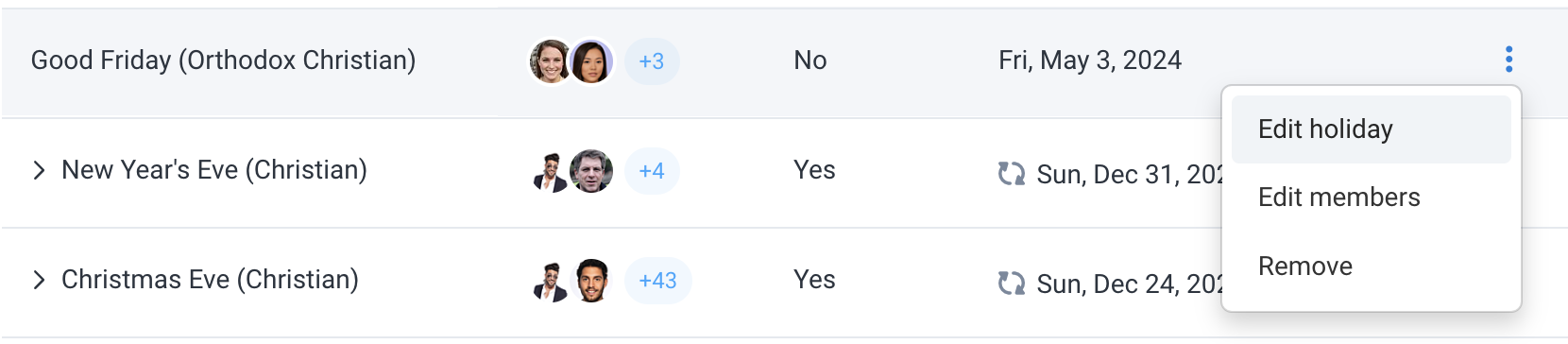Screen dimensions: 1568x344
Task: Click the Good Friday (Orthodox Christian) holiday name
Action: (x=224, y=60)
